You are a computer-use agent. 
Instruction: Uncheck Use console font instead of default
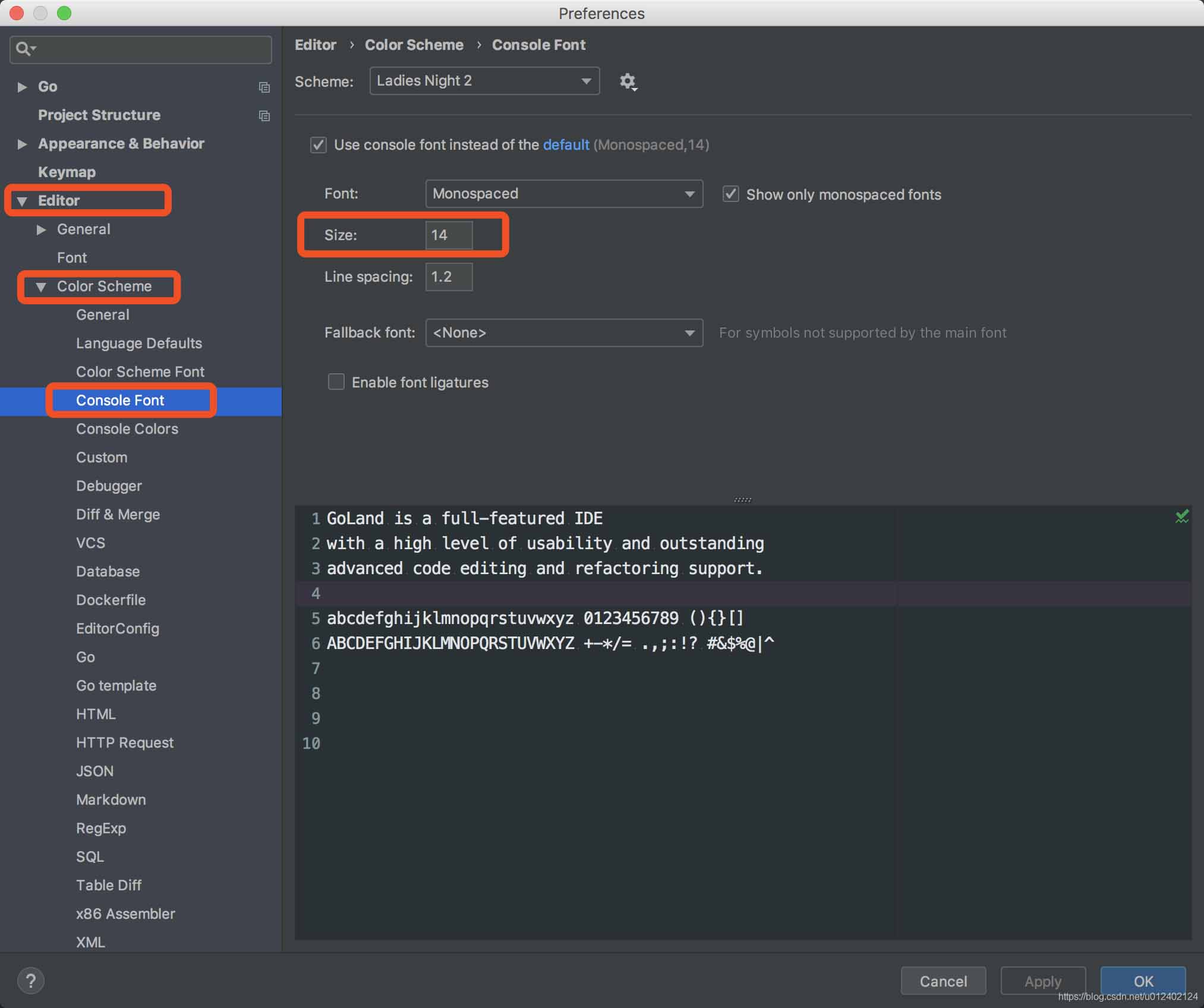(x=319, y=145)
